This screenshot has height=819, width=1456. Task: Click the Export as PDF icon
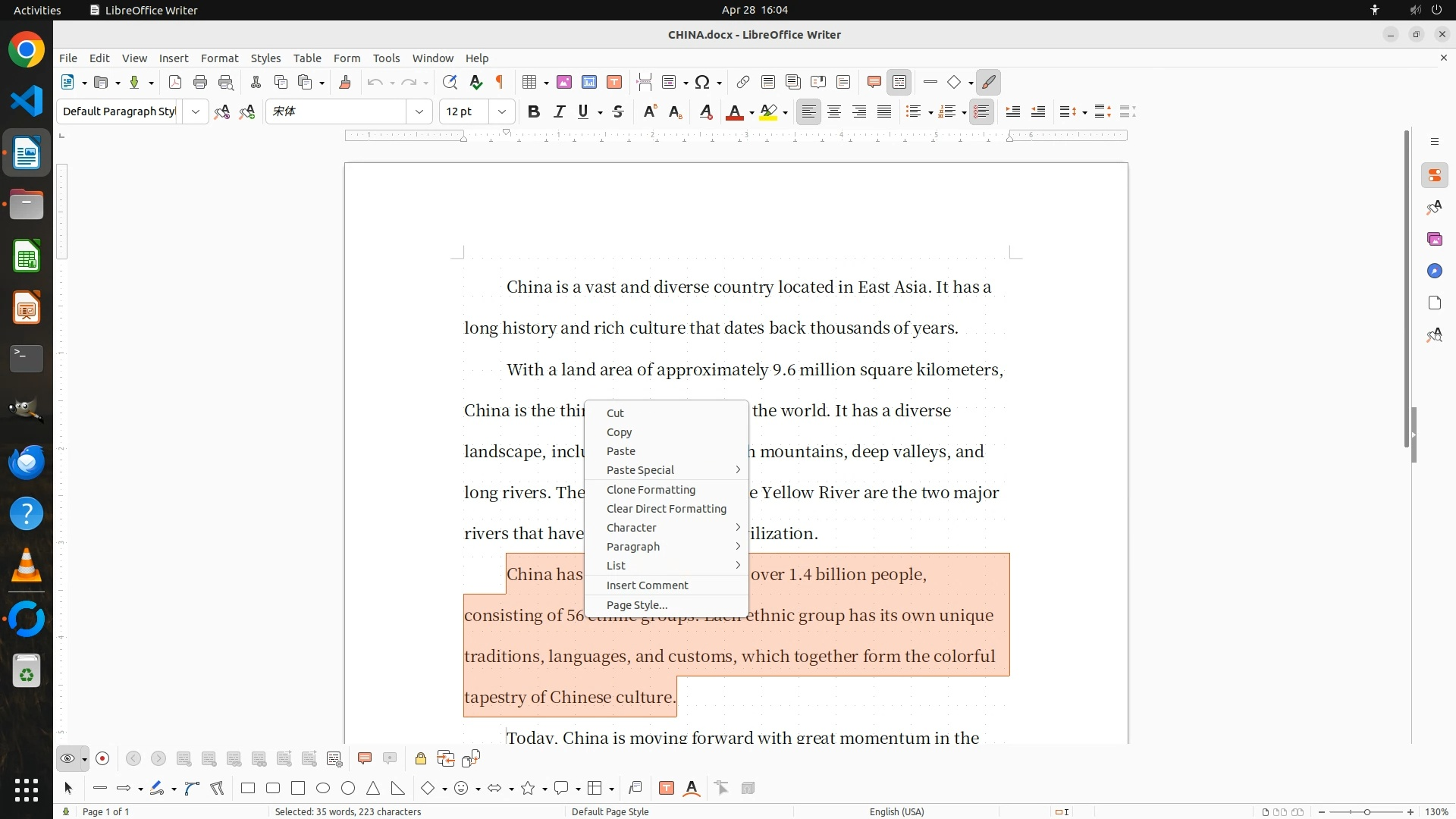pyautogui.click(x=175, y=82)
